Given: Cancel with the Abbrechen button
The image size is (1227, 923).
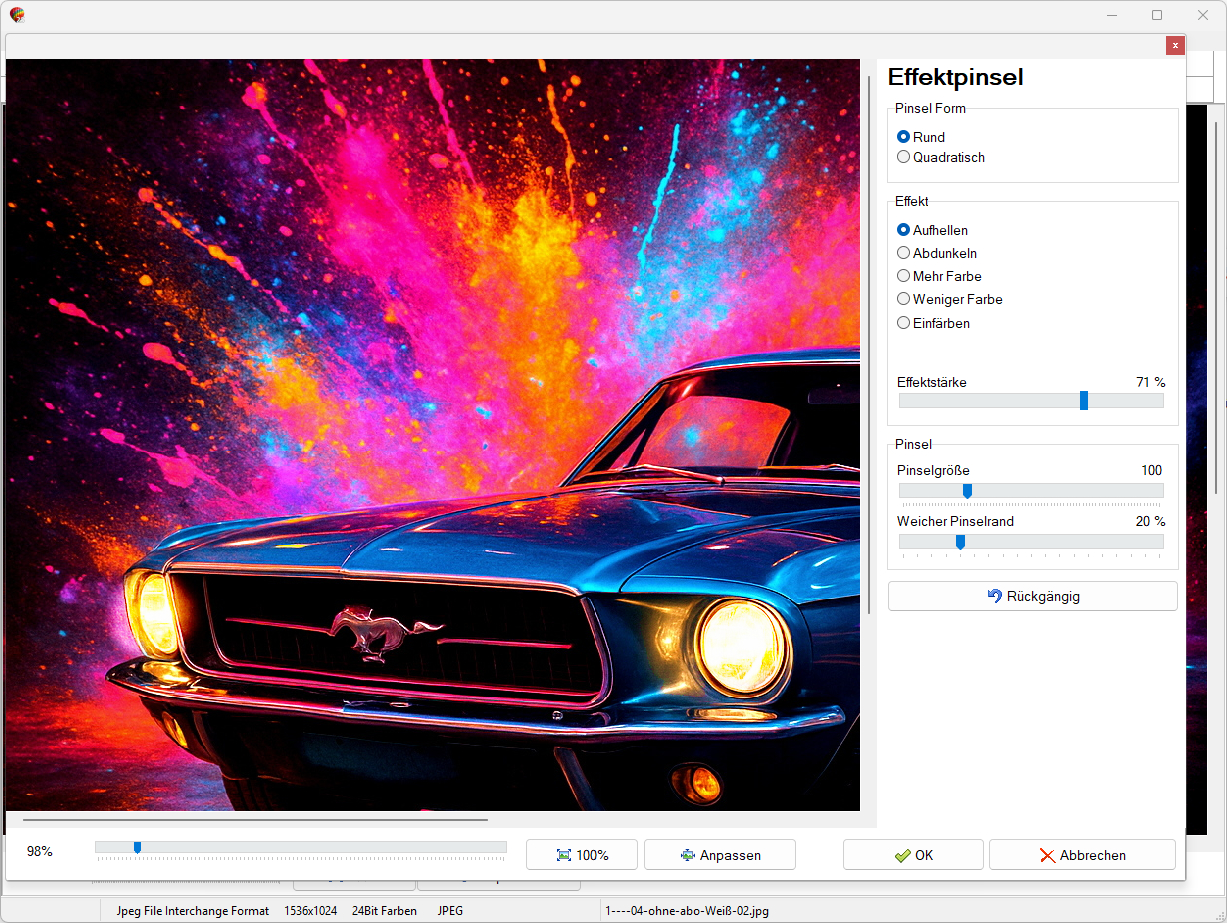Looking at the screenshot, I should 1082,855.
